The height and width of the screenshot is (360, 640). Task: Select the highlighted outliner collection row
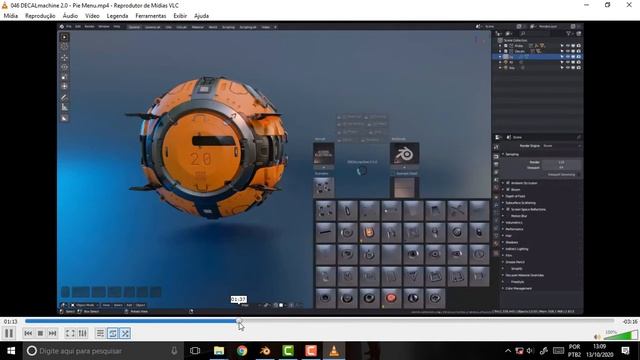tap(537, 57)
